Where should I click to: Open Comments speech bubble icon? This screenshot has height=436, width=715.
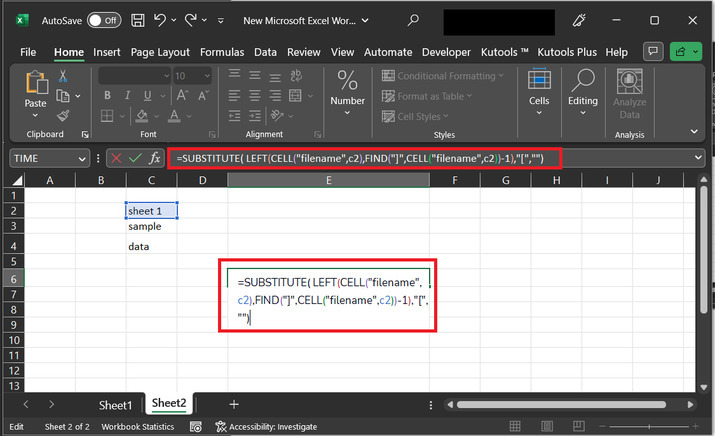[x=653, y=51]
